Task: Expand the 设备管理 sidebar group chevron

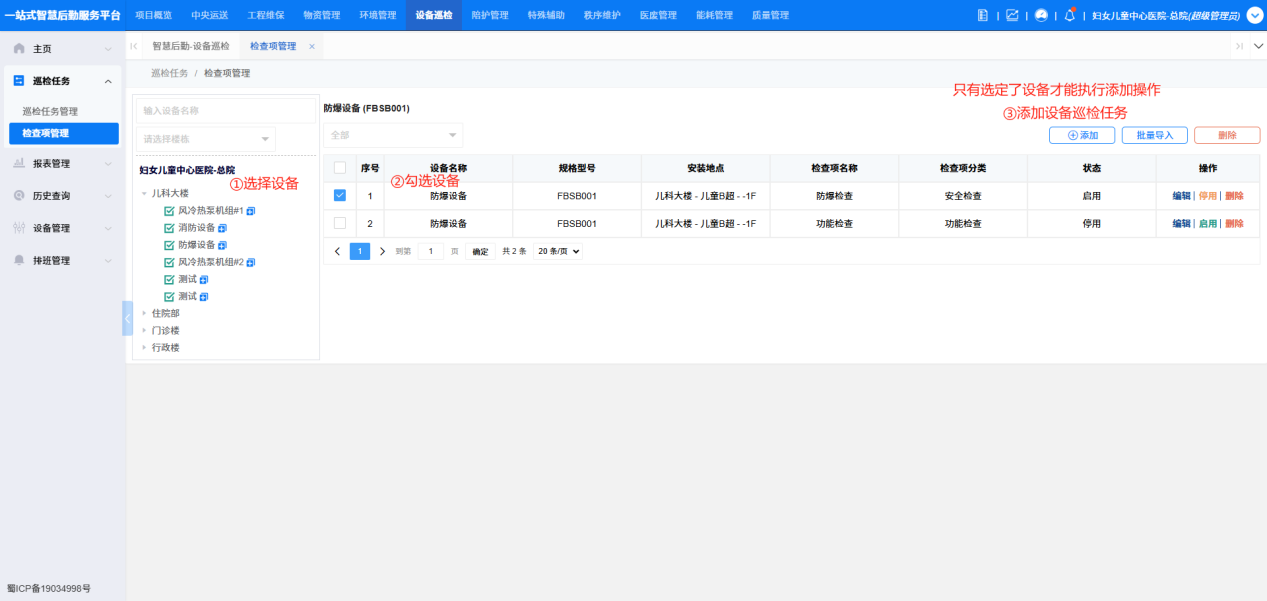Action: [x=108, y=228]
